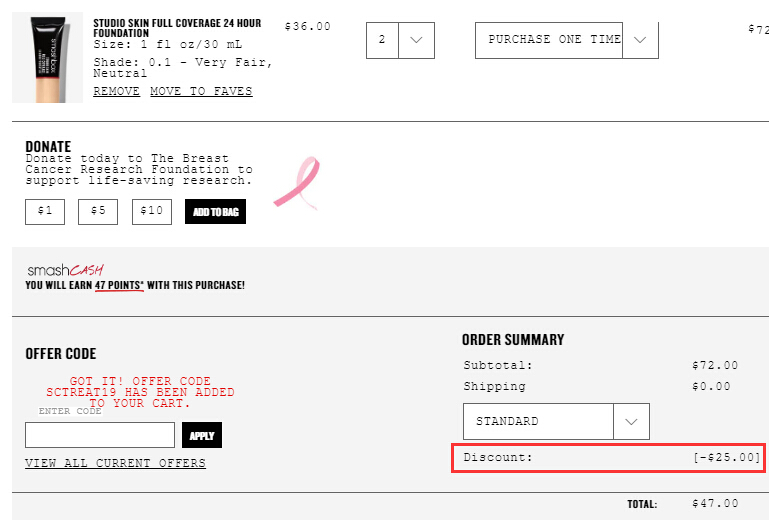This screenshot has height=520, width=769.
Task: Open View All Current Offers link
Action: pos(115,463)
